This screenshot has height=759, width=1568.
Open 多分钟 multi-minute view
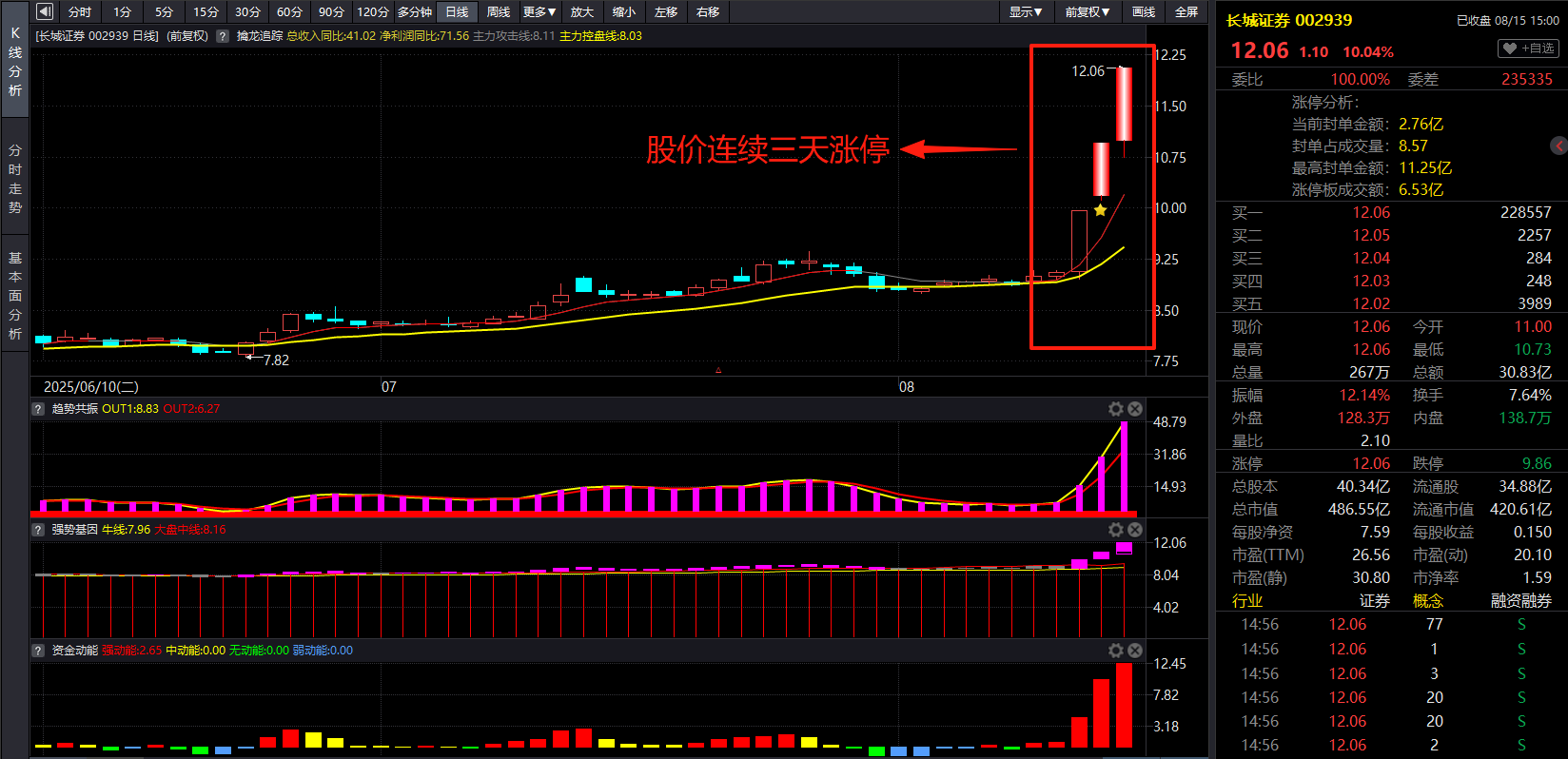point(415,11)
